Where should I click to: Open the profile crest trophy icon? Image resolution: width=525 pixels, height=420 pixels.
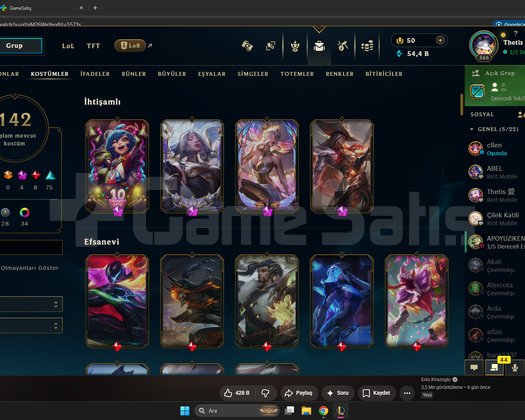[295, 46]
